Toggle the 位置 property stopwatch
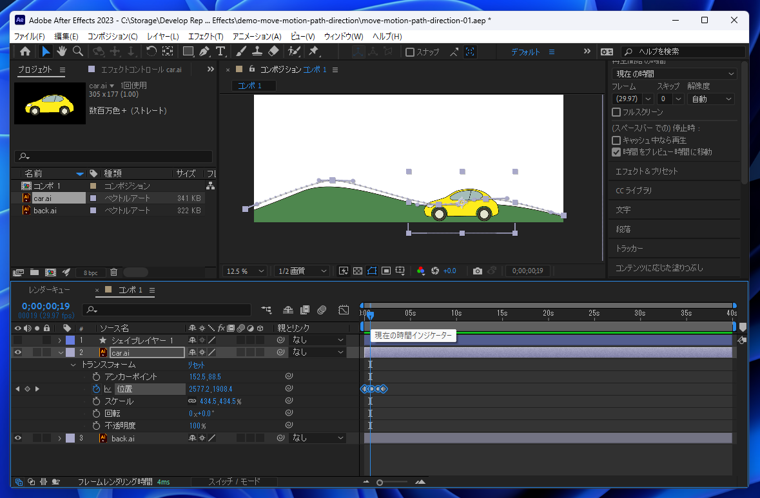Image resolution: width=760 pixels, height=498 pixels. pos(96,389)
